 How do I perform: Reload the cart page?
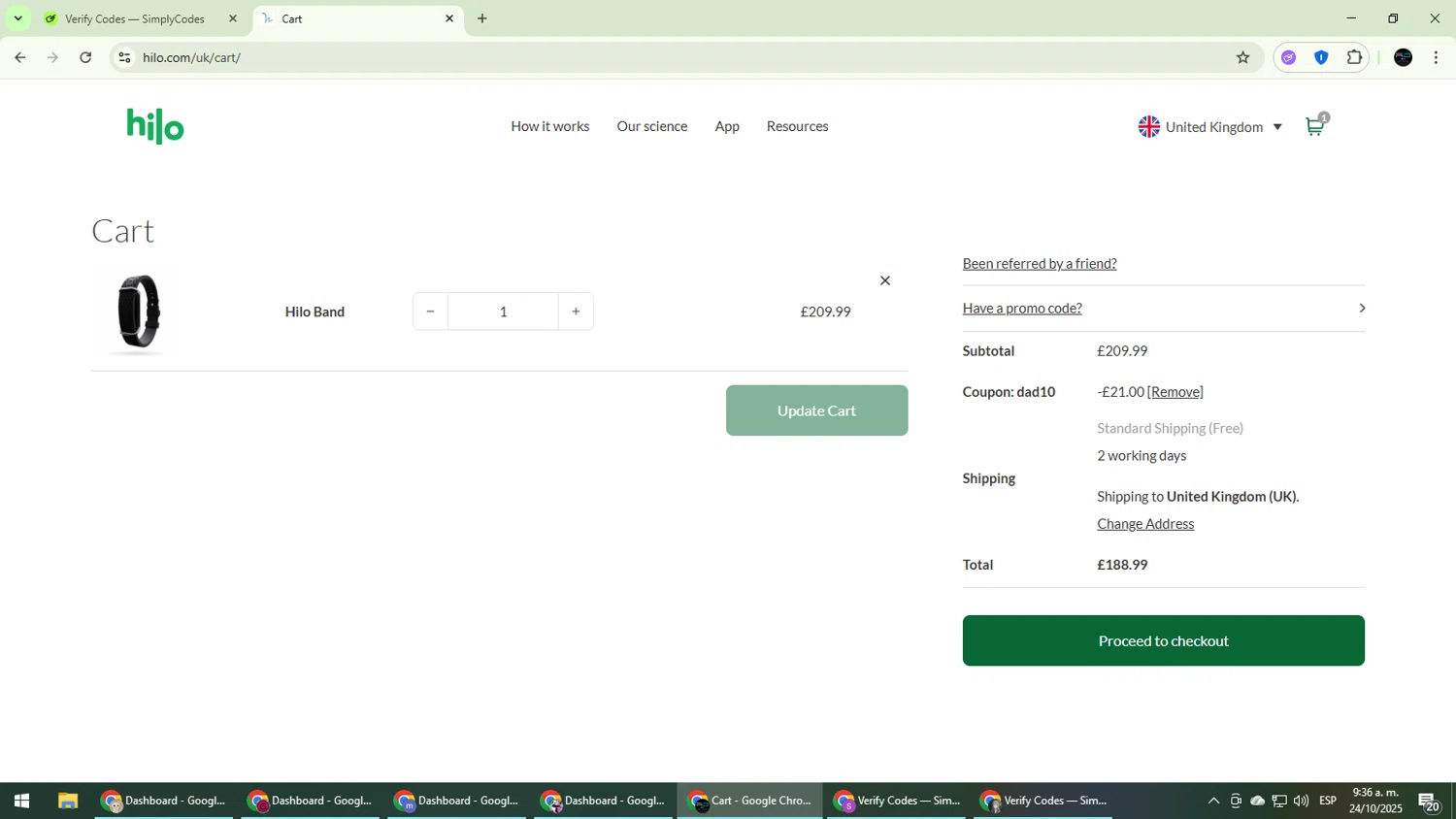[x=85, y=57]
